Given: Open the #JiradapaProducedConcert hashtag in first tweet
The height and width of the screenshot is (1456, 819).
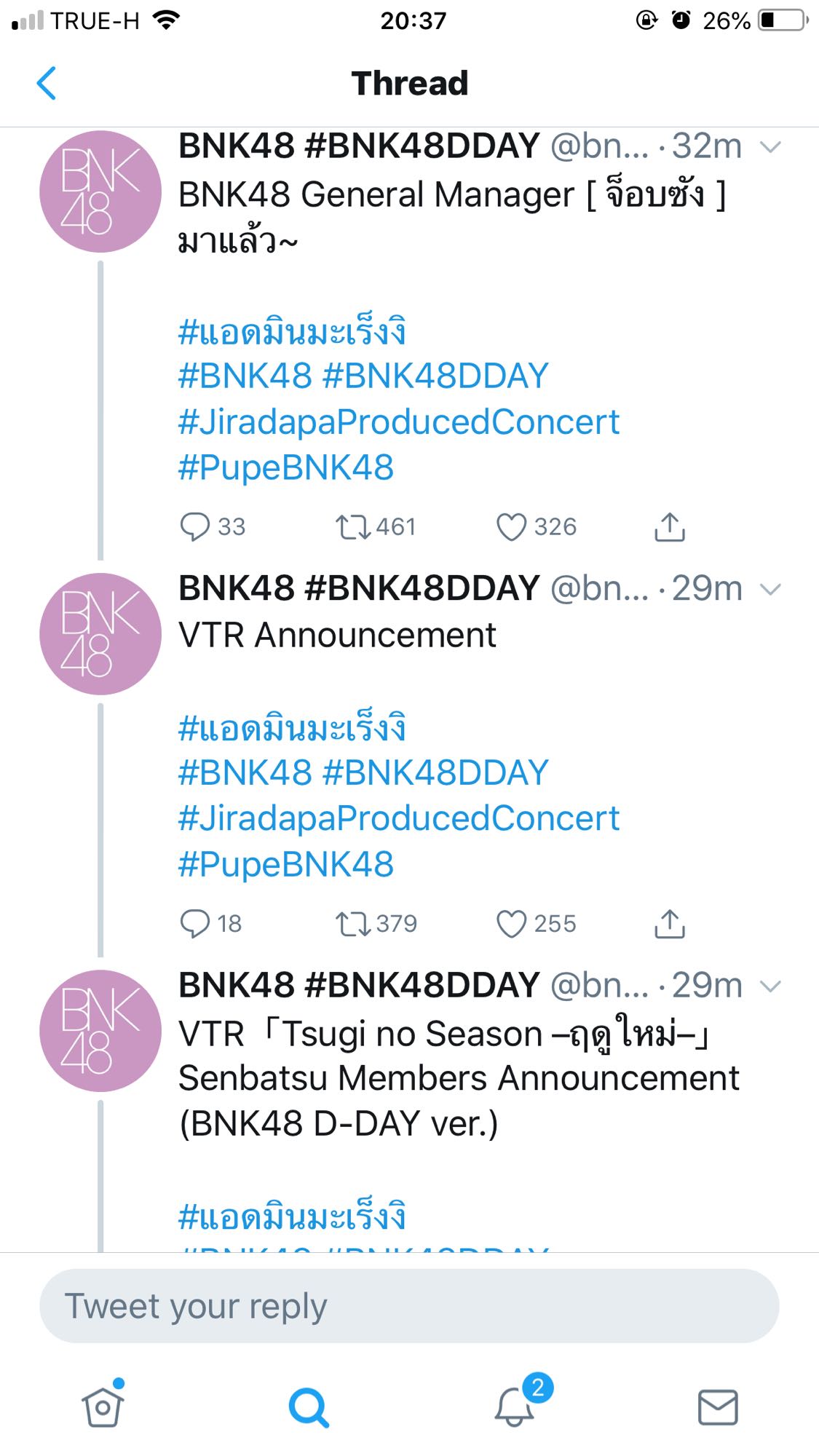Looking at the screenshot, I should (399, 422).
